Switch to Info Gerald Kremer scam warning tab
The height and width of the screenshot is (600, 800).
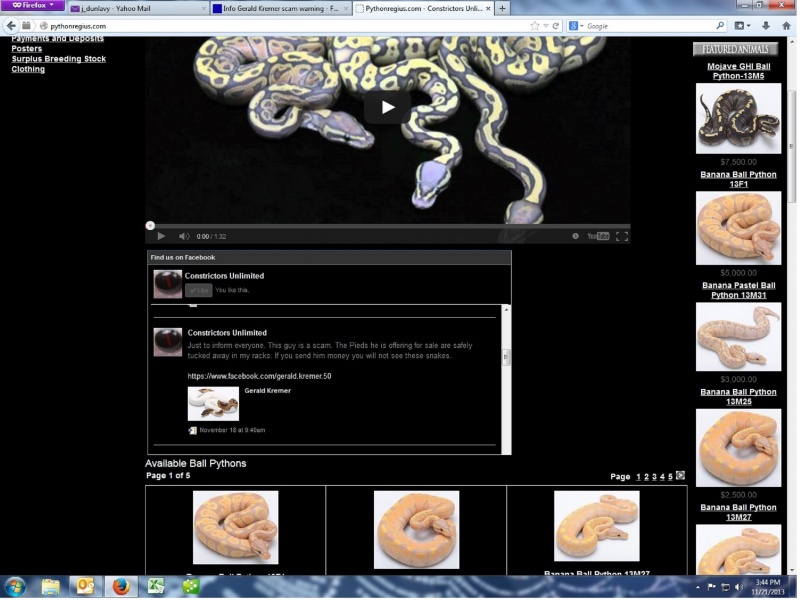280,8
